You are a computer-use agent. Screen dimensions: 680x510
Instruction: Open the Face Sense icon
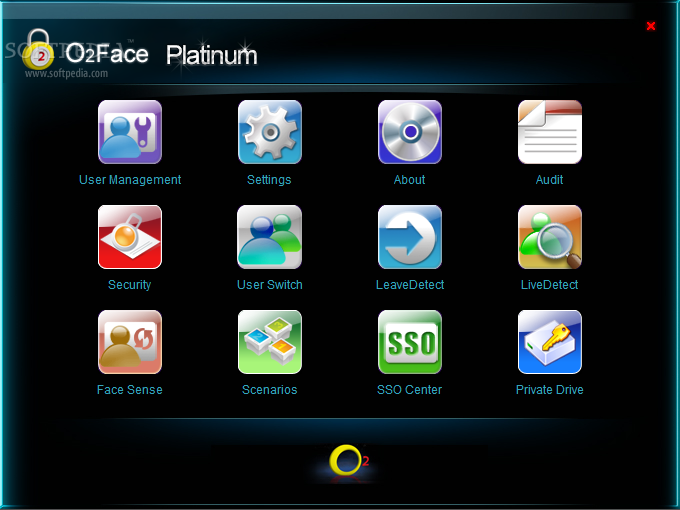130,342
